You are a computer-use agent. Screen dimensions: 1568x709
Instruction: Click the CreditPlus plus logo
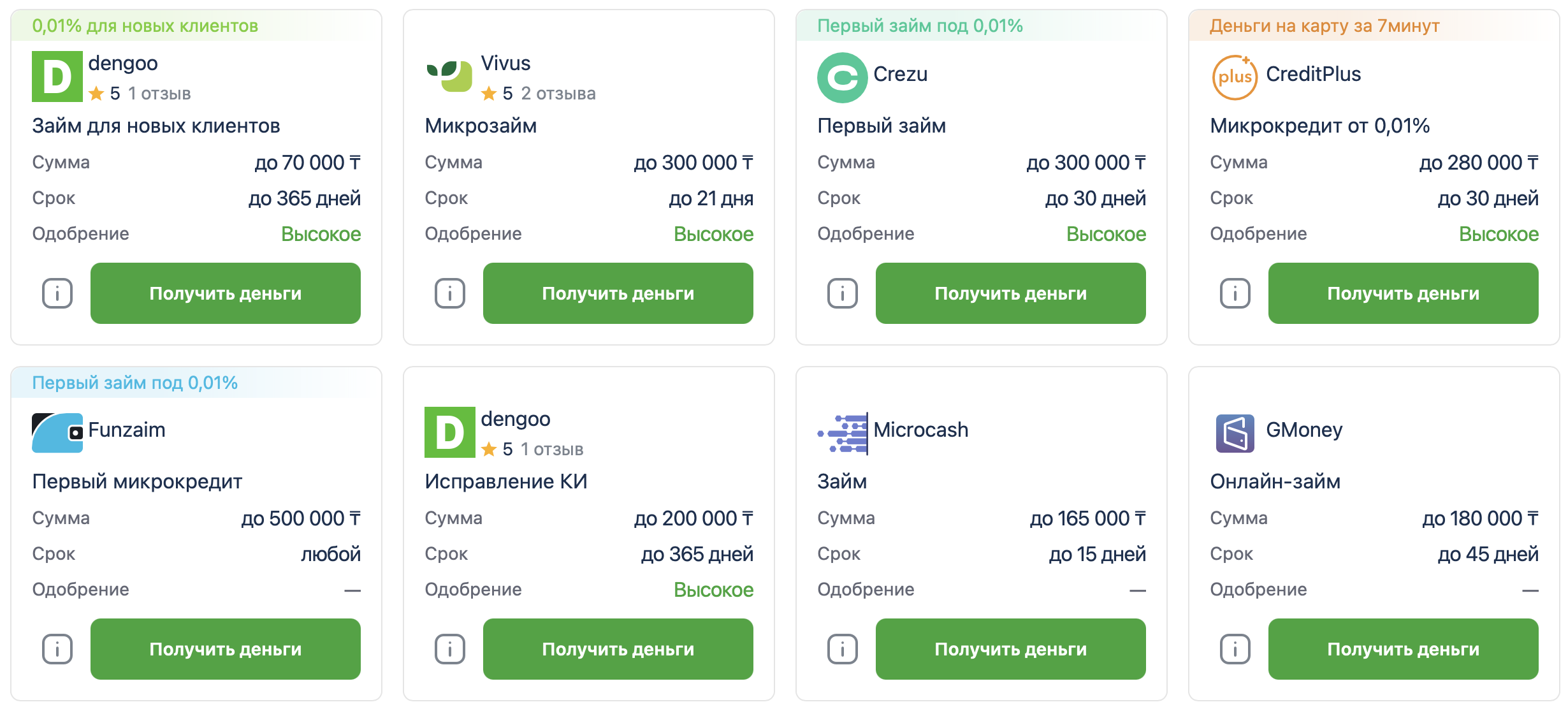pyautogui.click(x=1235, y=75)
